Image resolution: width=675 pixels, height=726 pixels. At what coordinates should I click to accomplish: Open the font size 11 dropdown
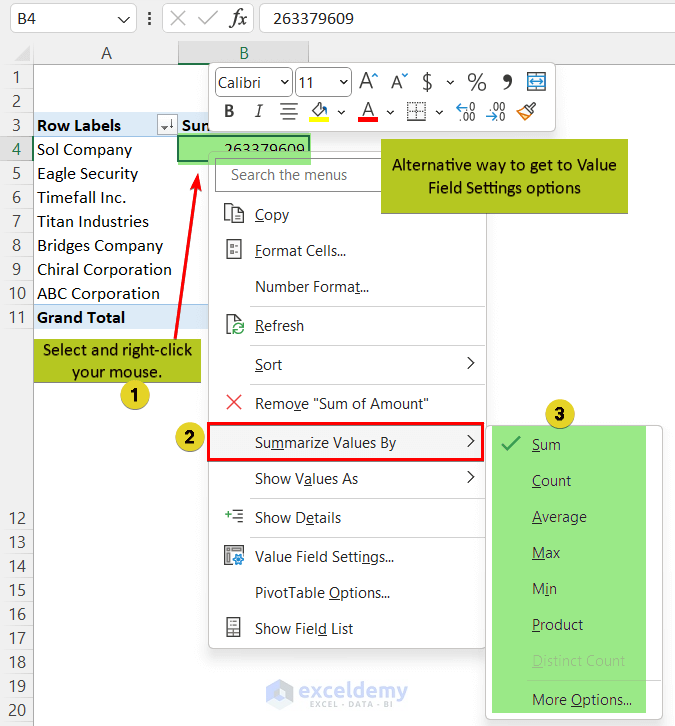pyautogui.click(x=344, y=82)
